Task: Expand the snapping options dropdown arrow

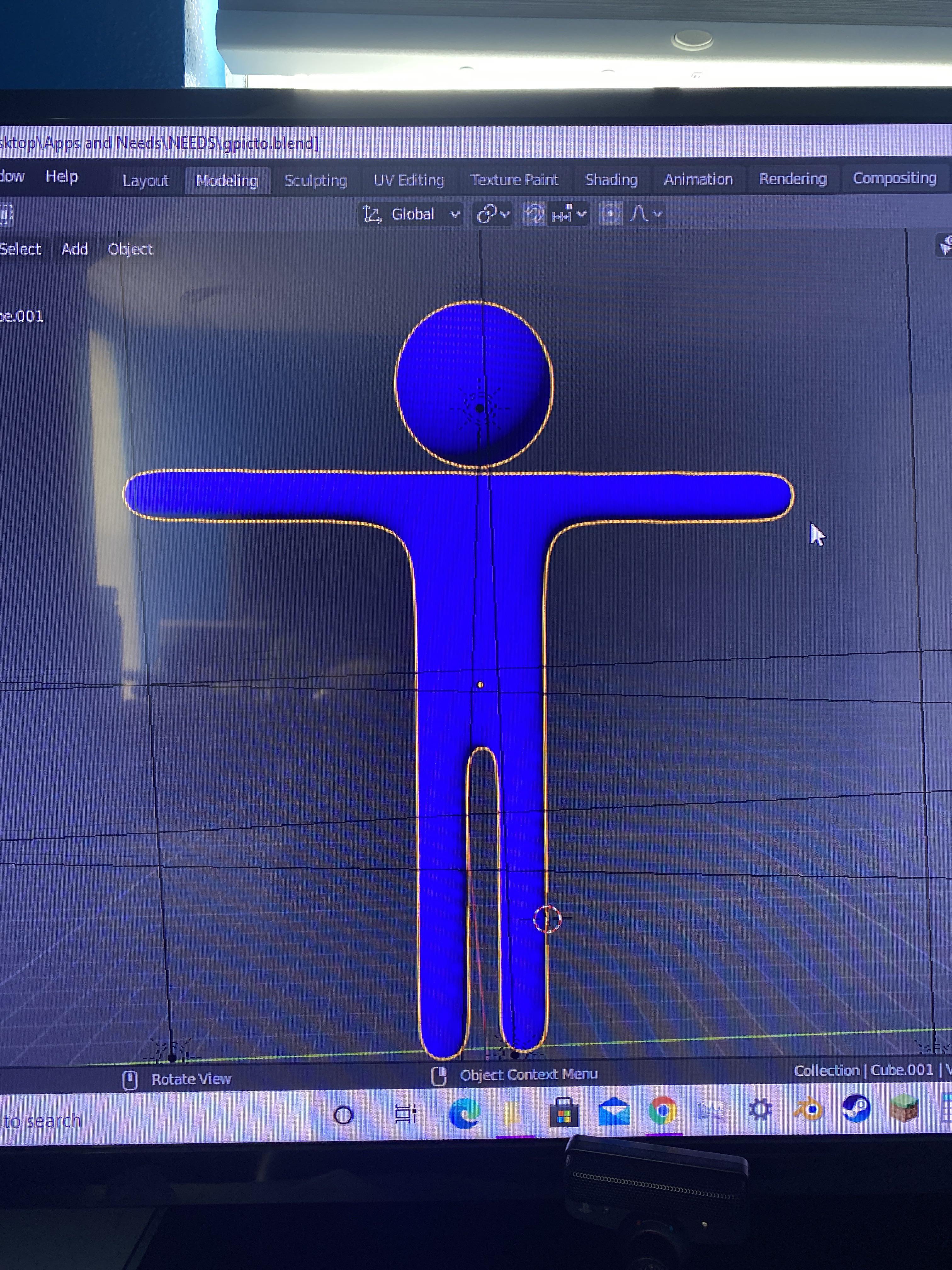Action: (581, 214)
